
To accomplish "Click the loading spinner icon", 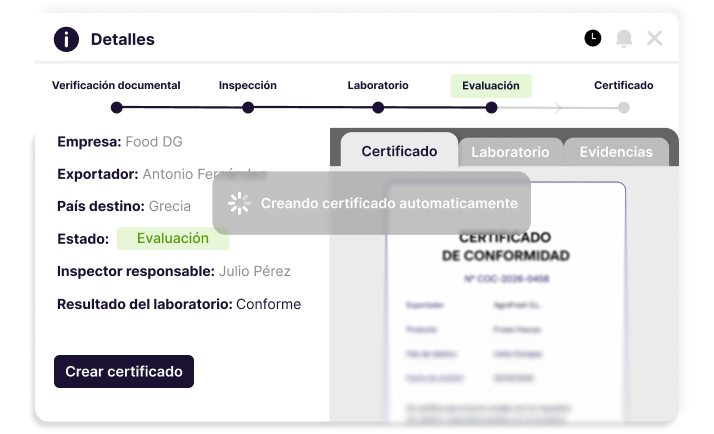I will 239,203.
